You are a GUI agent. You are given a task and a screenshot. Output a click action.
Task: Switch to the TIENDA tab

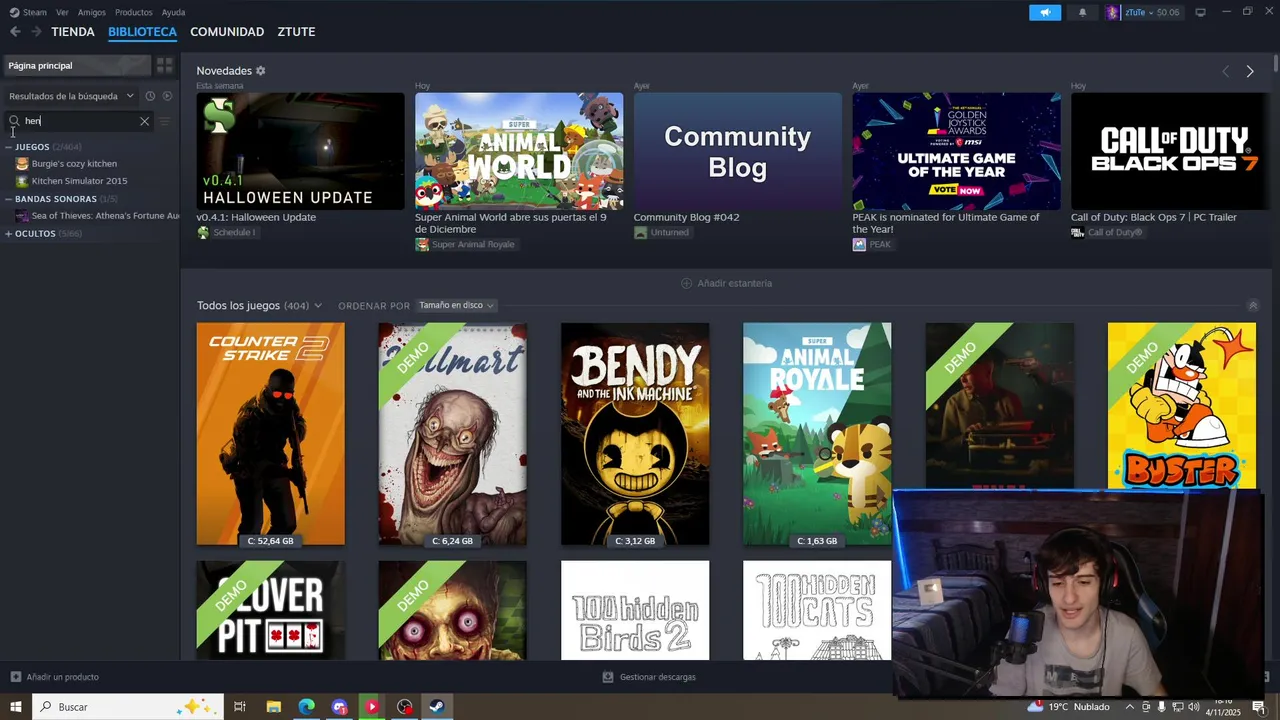[x=73, y=32]
